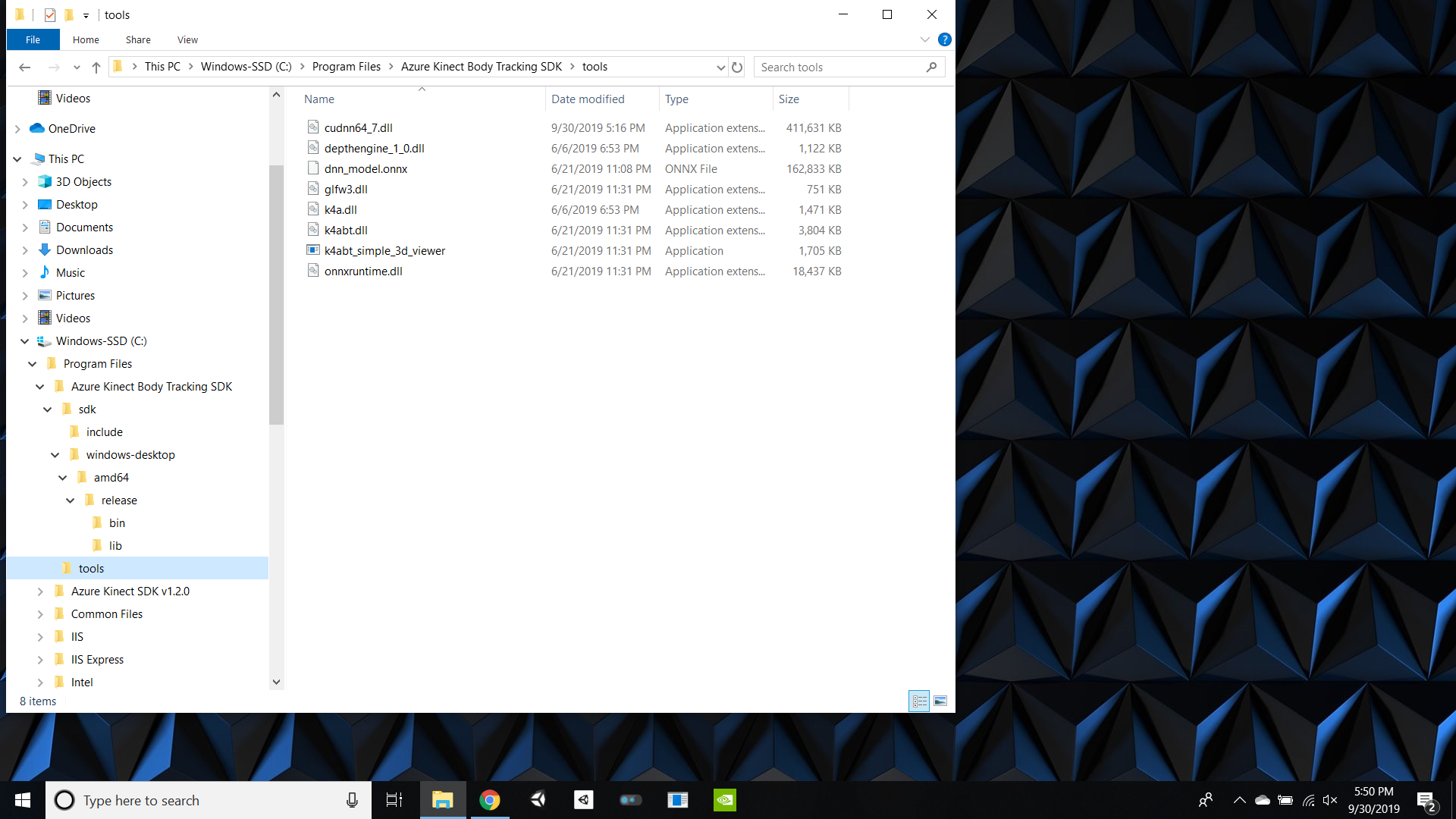Select Common Files folder in tree

click(x=106, y=614)
